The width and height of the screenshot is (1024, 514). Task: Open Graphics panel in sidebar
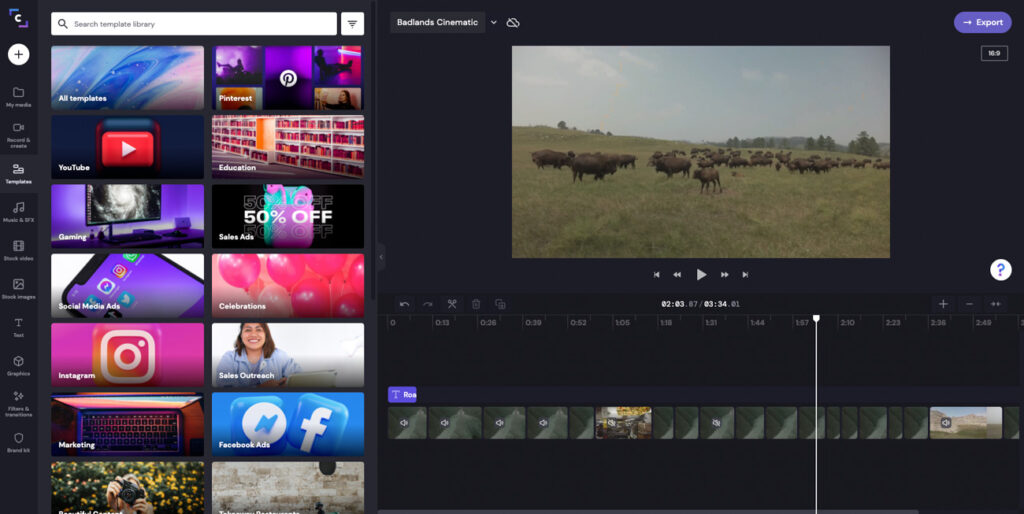(18, 366)
